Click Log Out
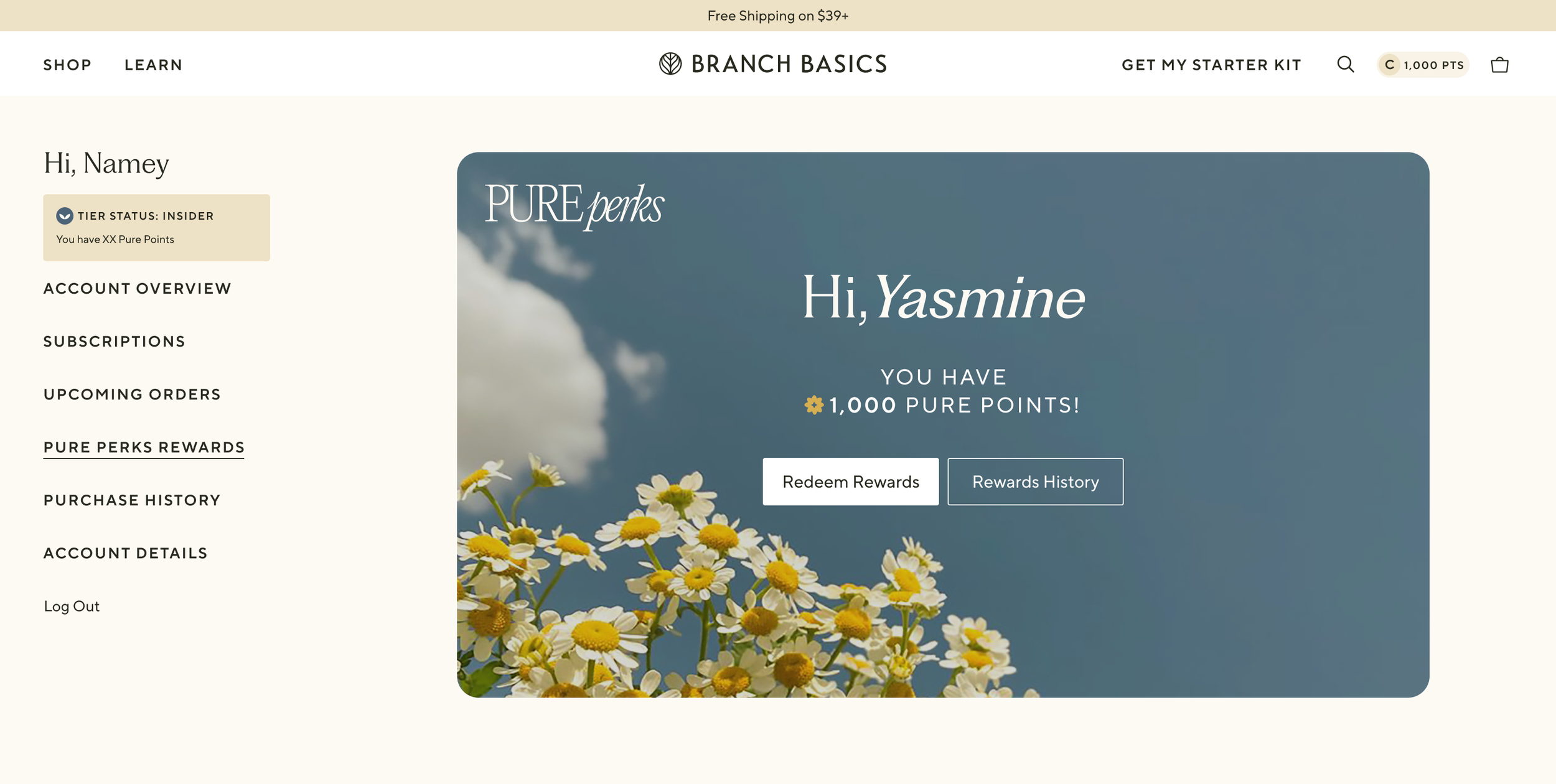The width and height of the screenshot is (1556, 784). coord(72,606)
